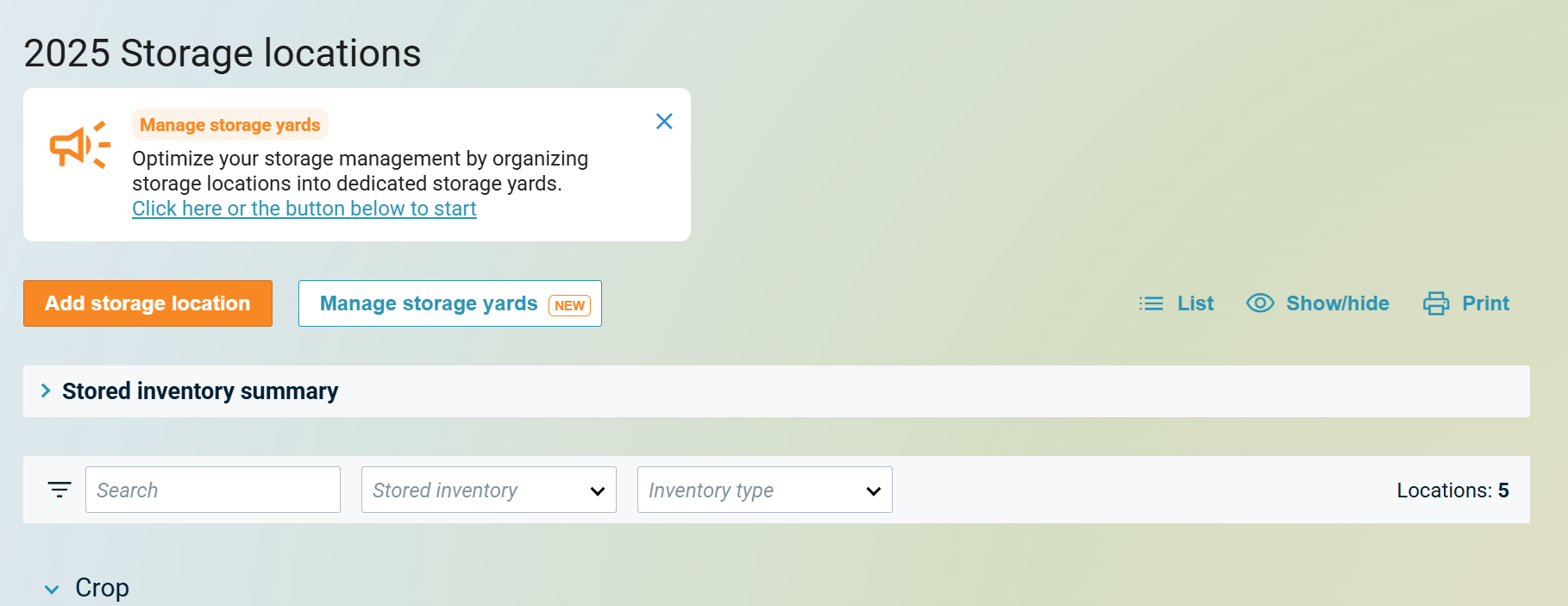Screen dimensions: 1568x606
Task: Open Manage storage yards button
Action: tap(429, 303)
